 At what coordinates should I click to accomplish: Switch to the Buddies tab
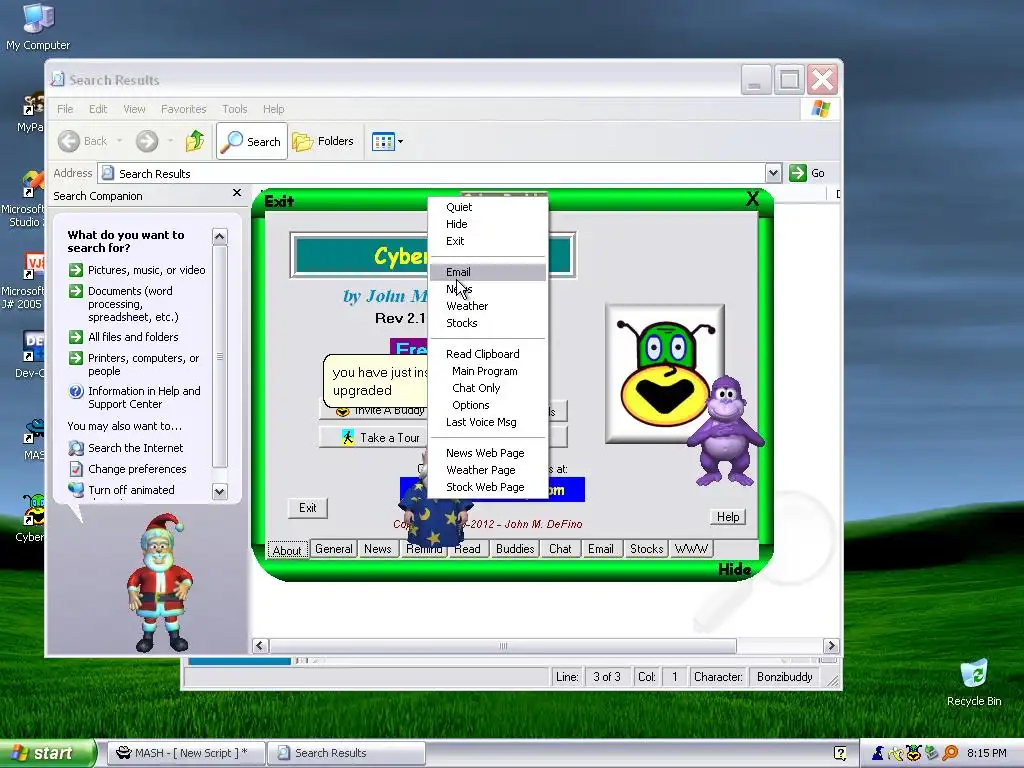(x=515, y=549)
